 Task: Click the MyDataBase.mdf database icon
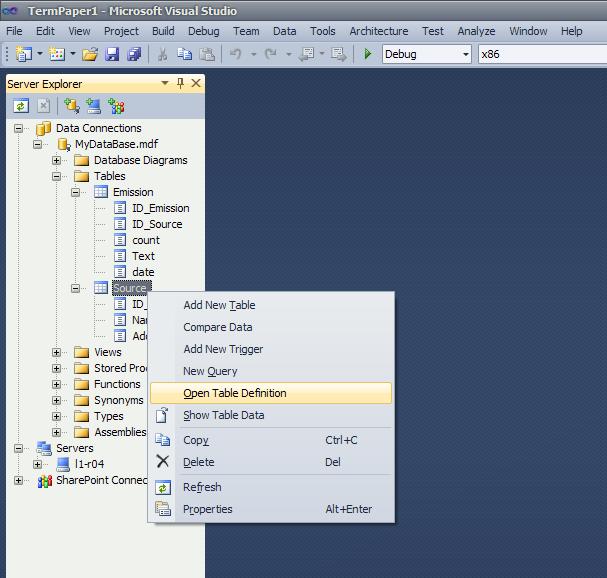tap(64, 144)
